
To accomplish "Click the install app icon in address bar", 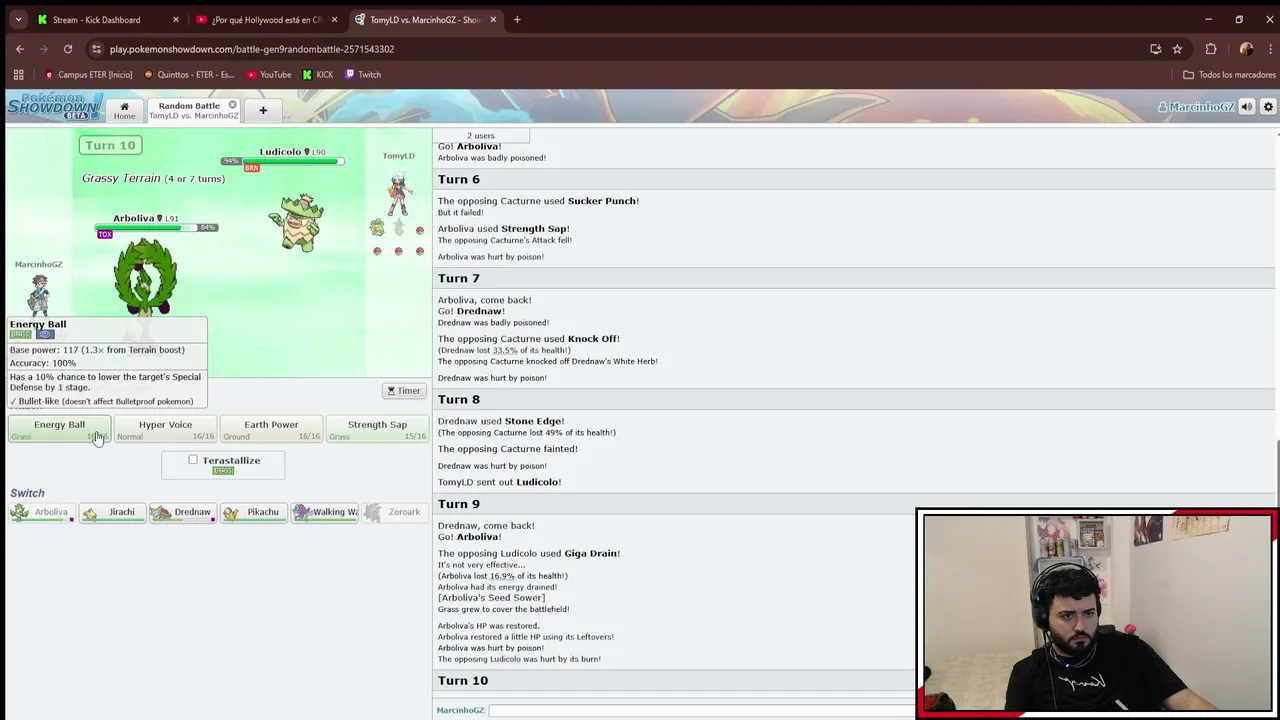I will (x=1155, y=49).
